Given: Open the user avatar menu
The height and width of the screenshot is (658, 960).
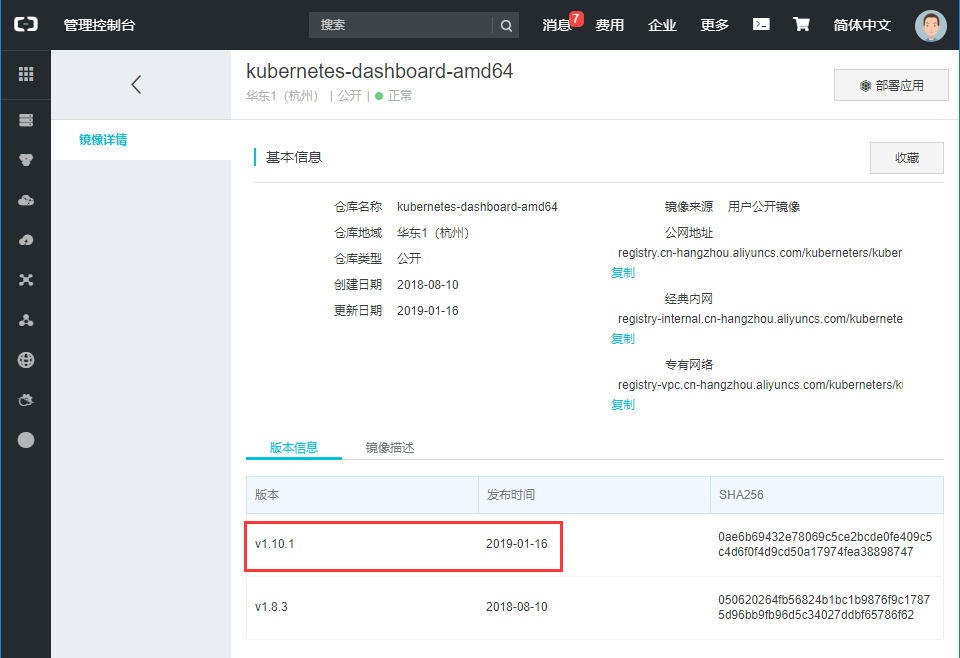Looking at the screenshot, I should tap(931, 25).
